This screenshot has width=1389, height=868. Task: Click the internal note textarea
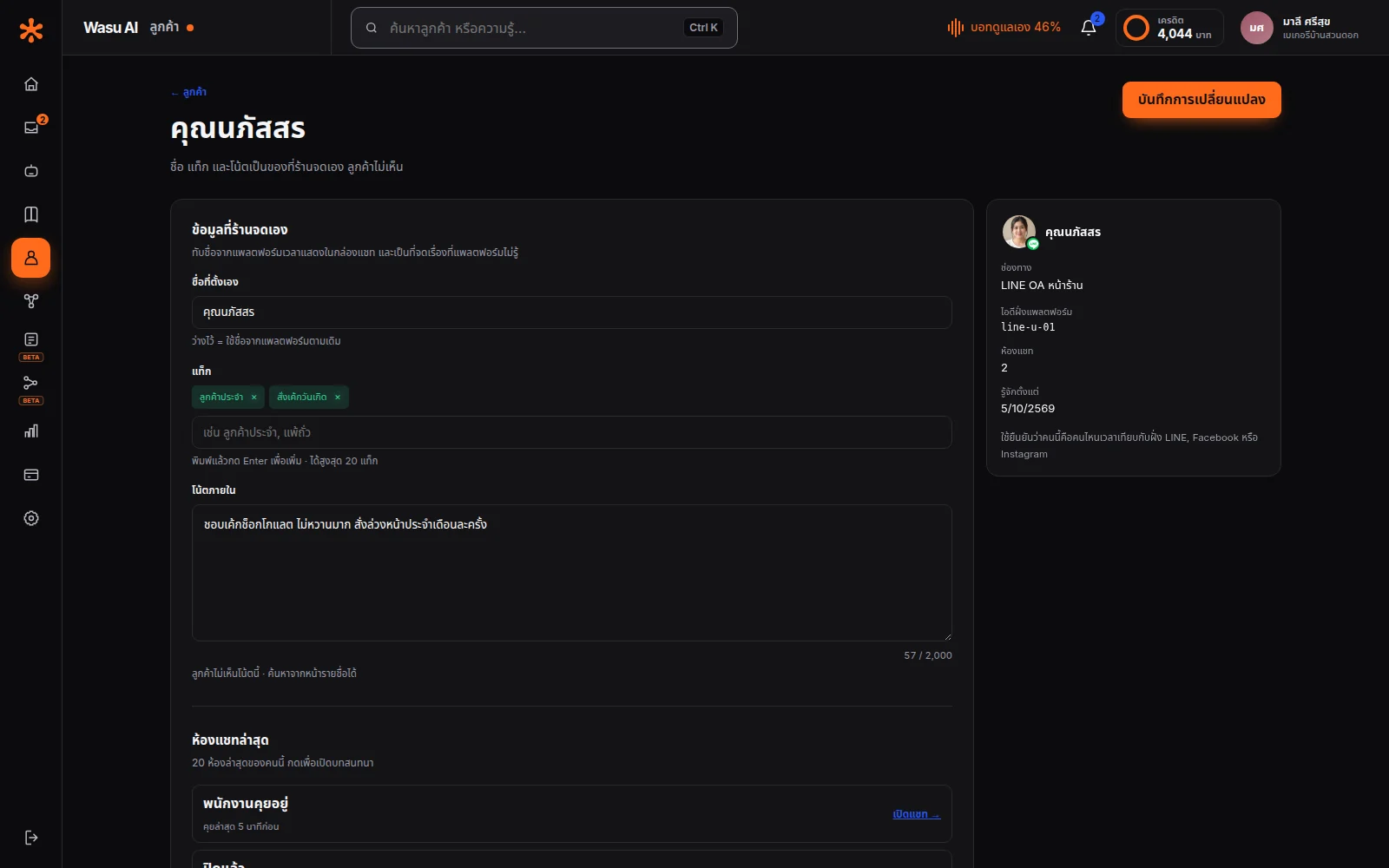(x=572, y=573)
